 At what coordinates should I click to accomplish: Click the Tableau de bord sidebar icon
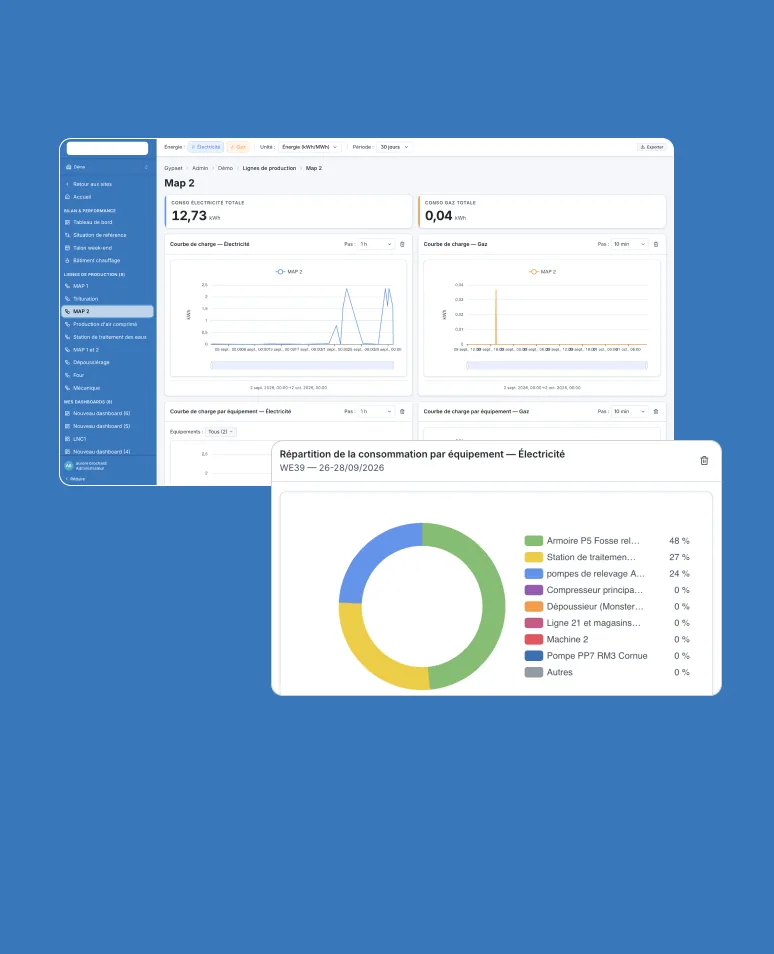[68, 222]
